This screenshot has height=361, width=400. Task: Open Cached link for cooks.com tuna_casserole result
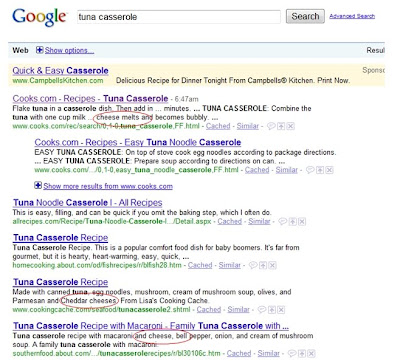pyautogui.click(x=218, y=126)
